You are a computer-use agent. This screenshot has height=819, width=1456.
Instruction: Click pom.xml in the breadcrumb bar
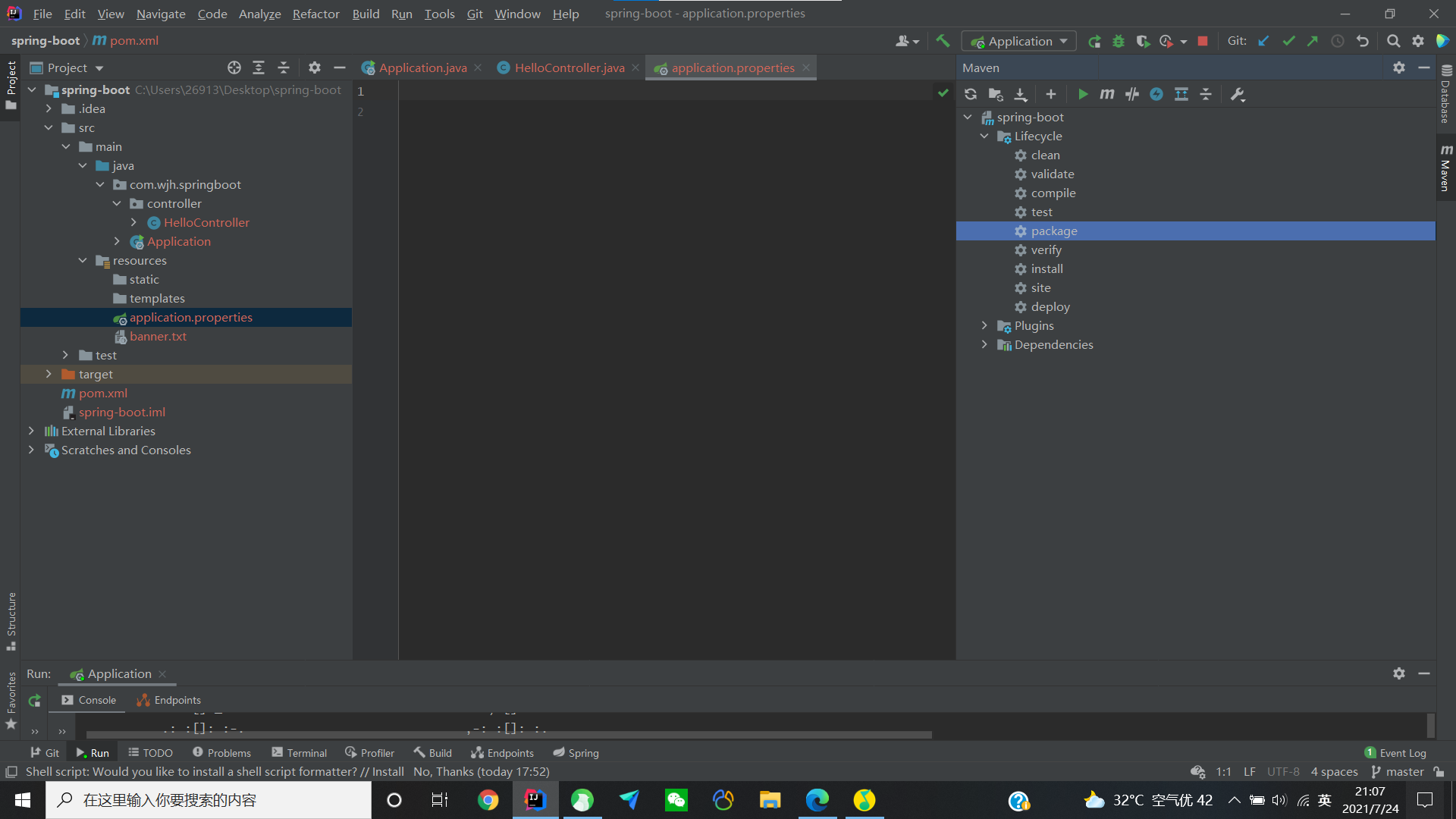click(126, 41)
